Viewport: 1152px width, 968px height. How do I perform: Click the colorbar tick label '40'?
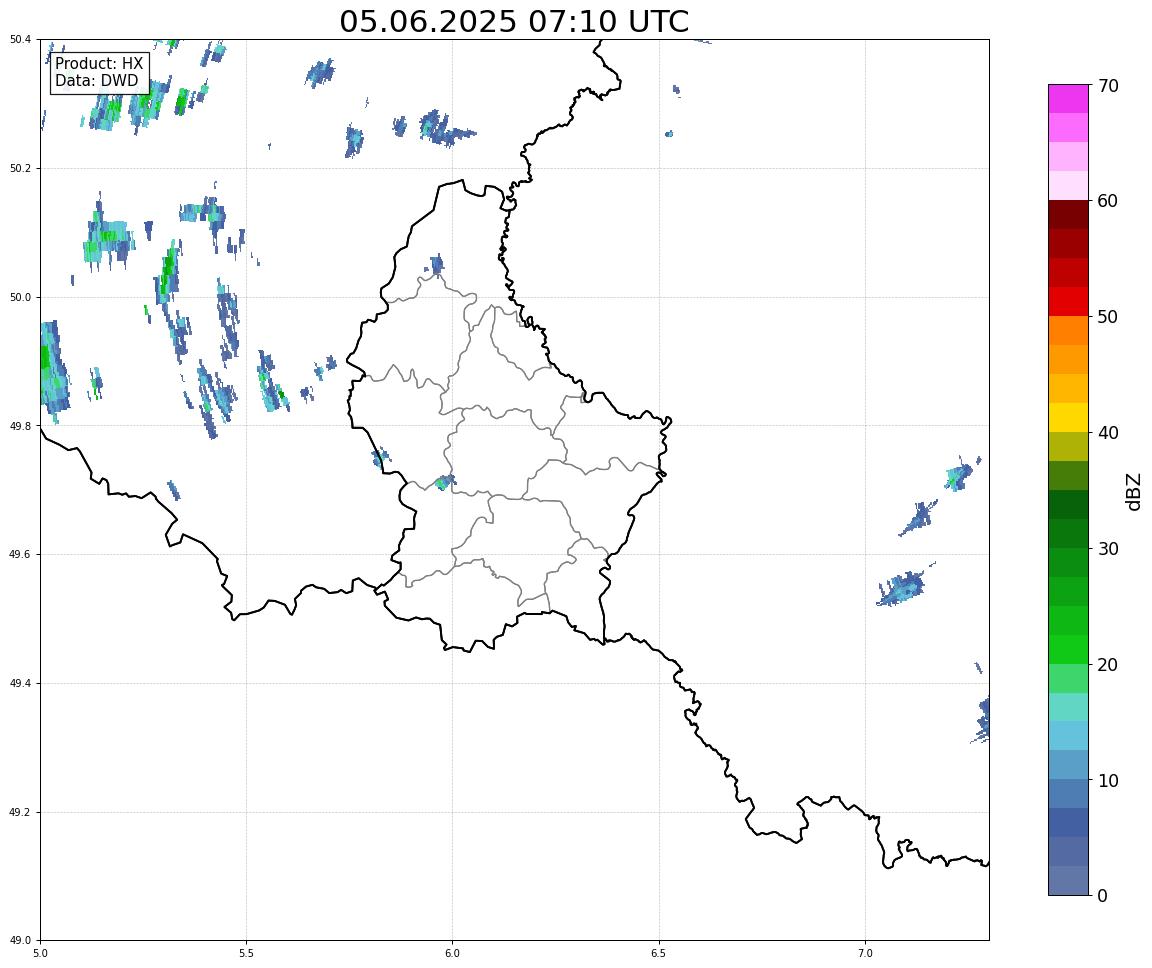(x=1108, y=433)
